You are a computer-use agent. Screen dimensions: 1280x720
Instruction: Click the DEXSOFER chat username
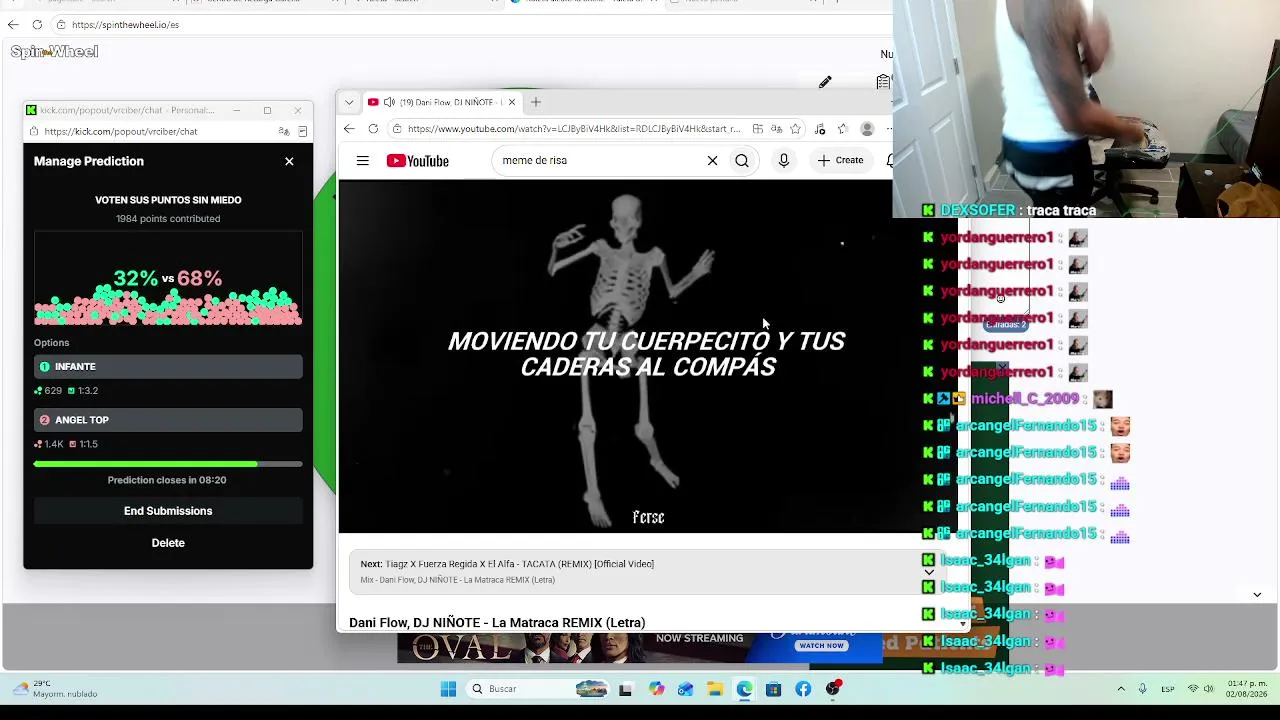(x=978, y=211)
